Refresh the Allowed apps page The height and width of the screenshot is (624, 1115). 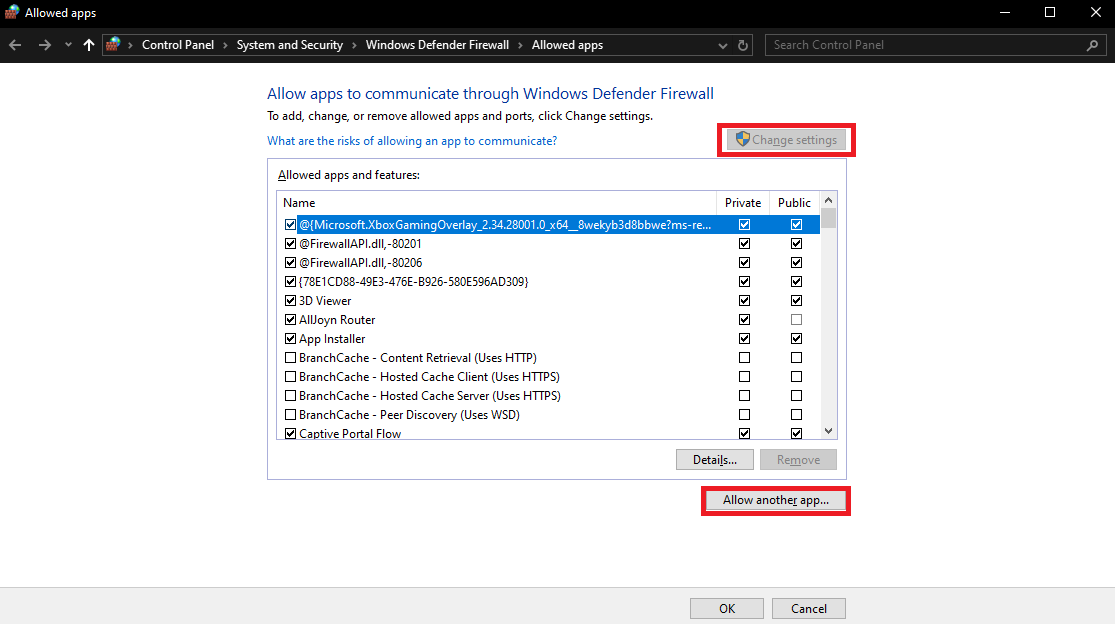click(x=741, y=44)
